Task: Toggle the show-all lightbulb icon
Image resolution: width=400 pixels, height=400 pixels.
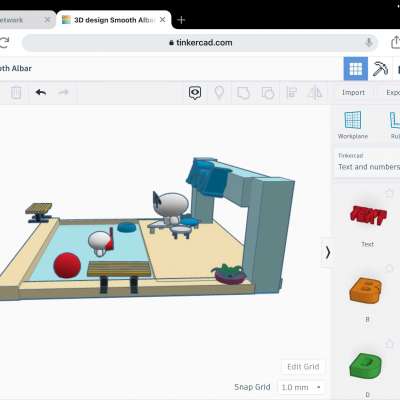Action: tap(219, 93)
